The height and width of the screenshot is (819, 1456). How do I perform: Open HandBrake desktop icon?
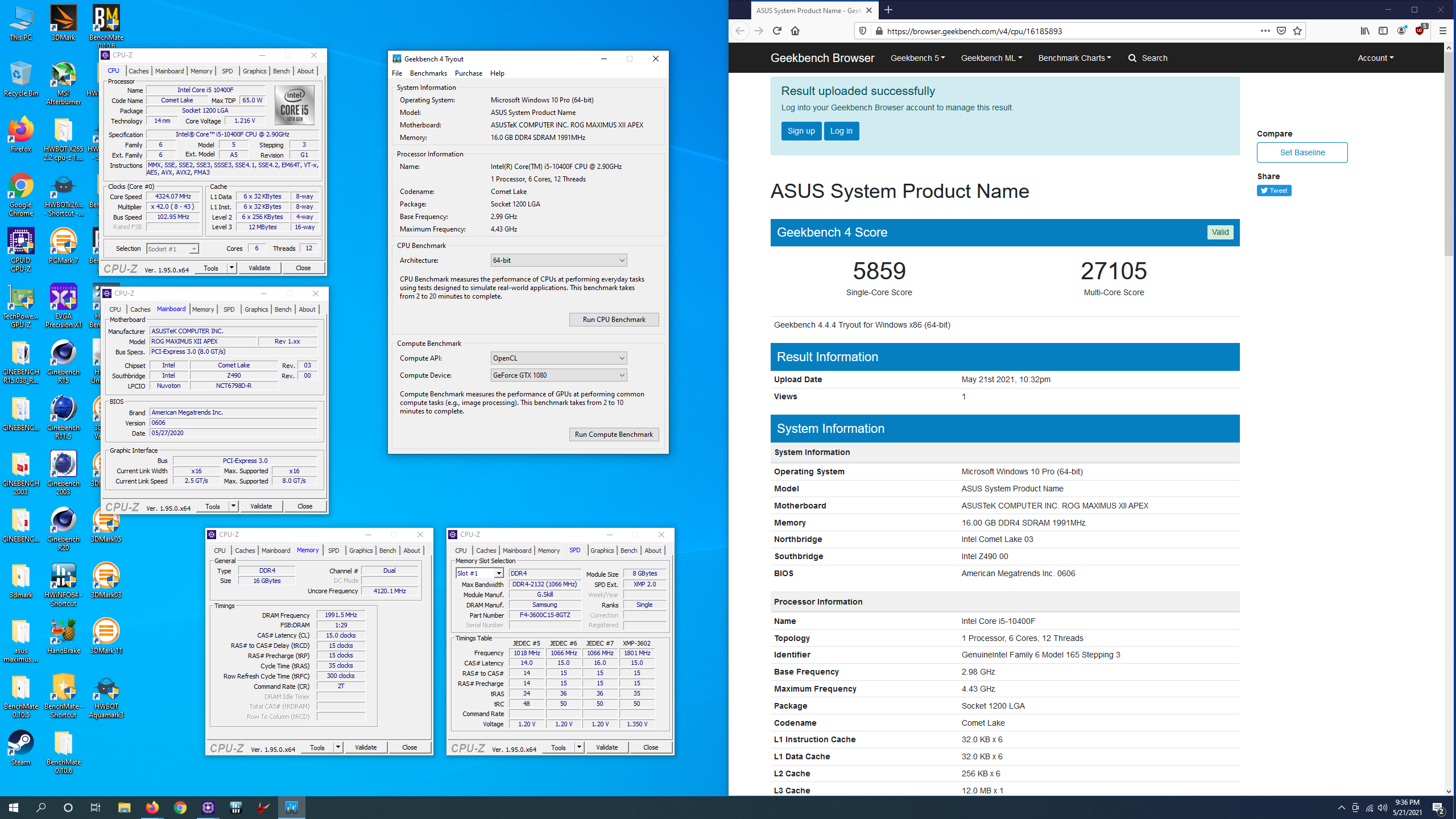tap(63, 636)
